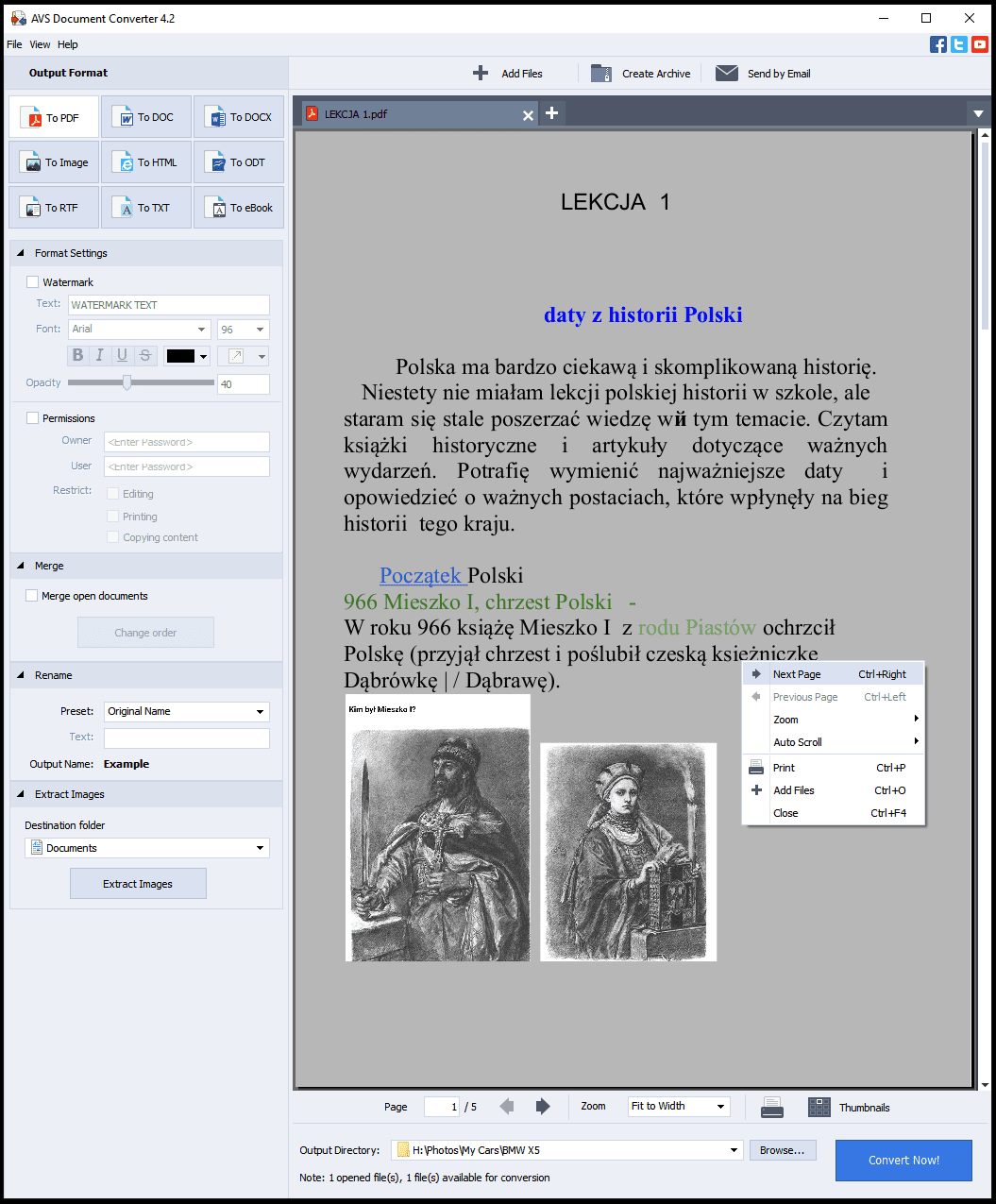Screen dimensions: 996x1204
Task: Click Create Archive toolbar icon
Action: pos(601,74)
